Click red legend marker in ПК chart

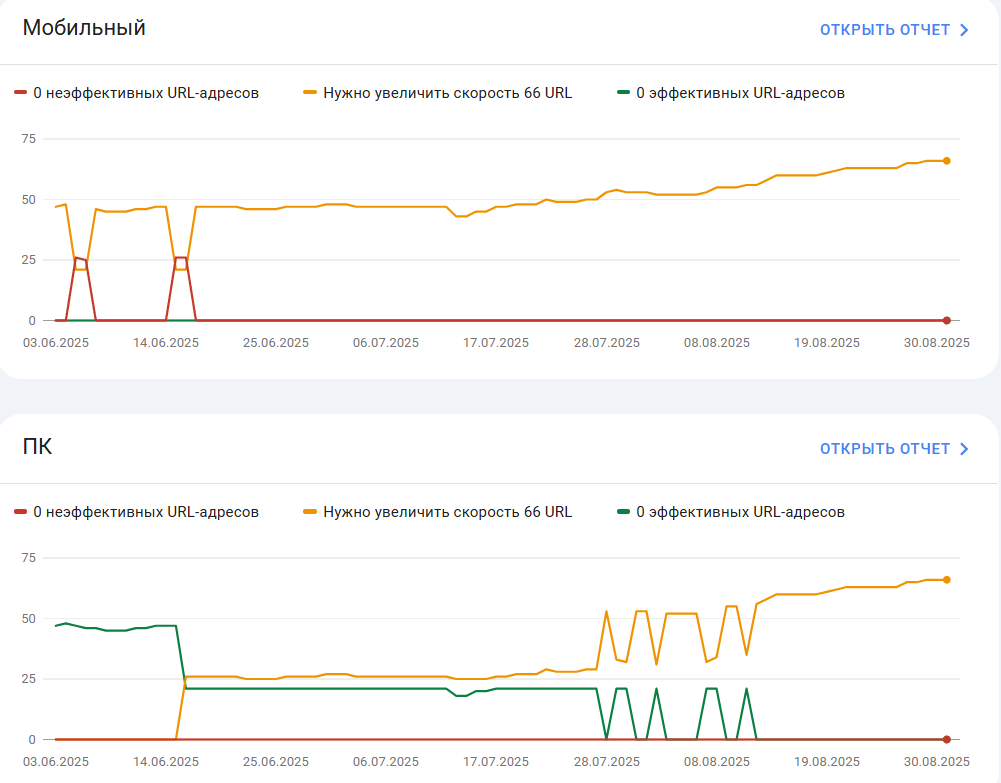pyautogui.click(x=20, y=511)
